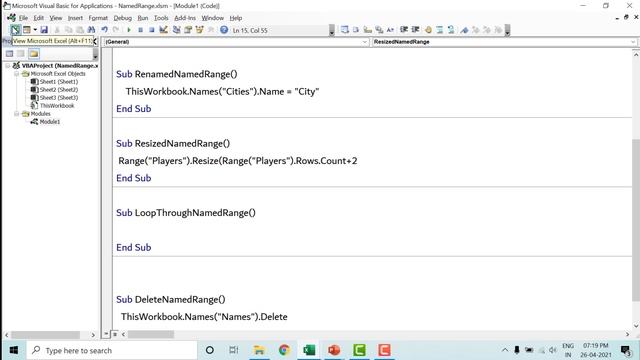Open the Tools menu
The height and width of the screenshot is (360, 640).
[161, 18]
